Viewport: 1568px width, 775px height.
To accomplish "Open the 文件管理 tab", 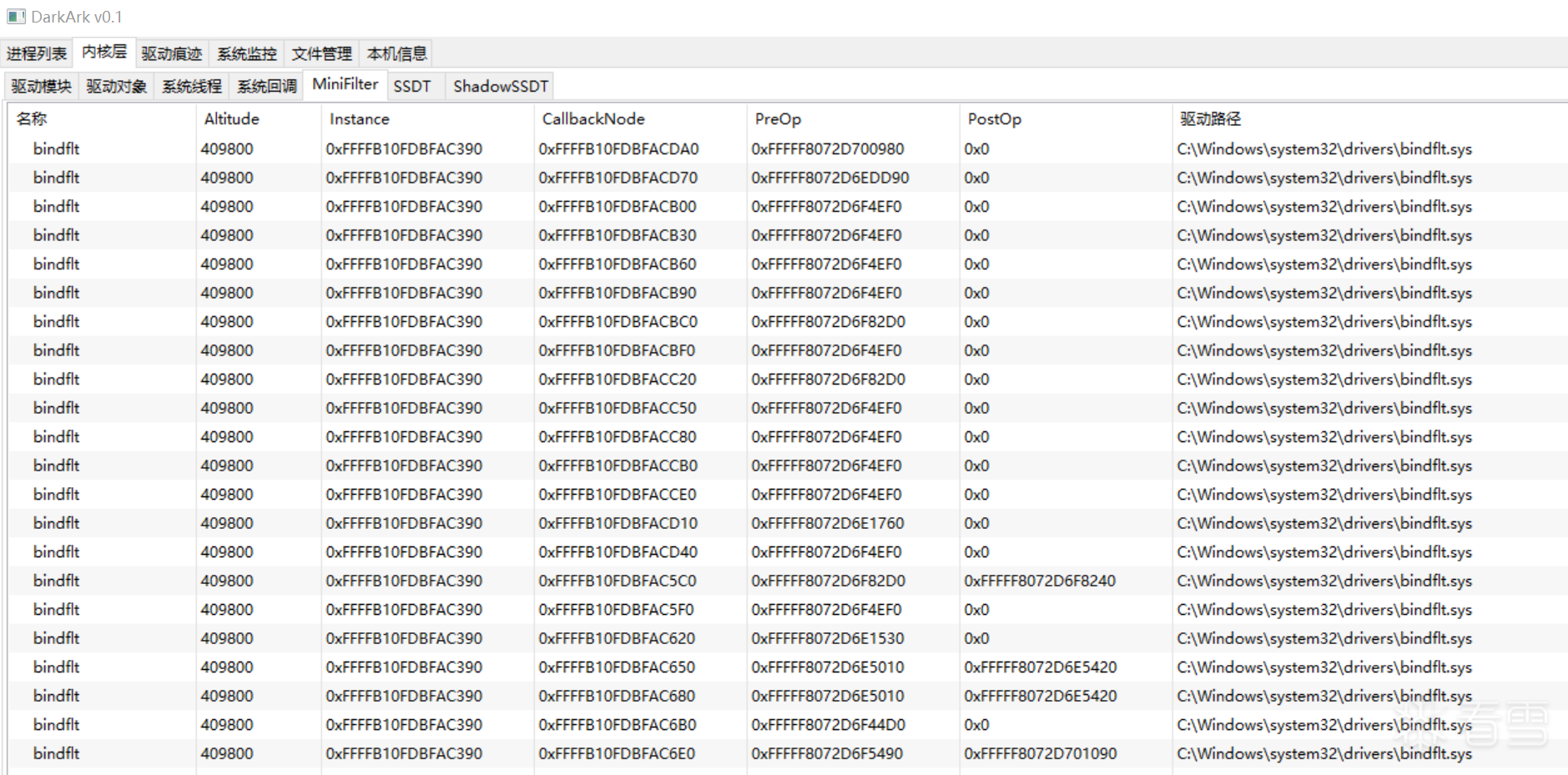I will click(322, 54).
